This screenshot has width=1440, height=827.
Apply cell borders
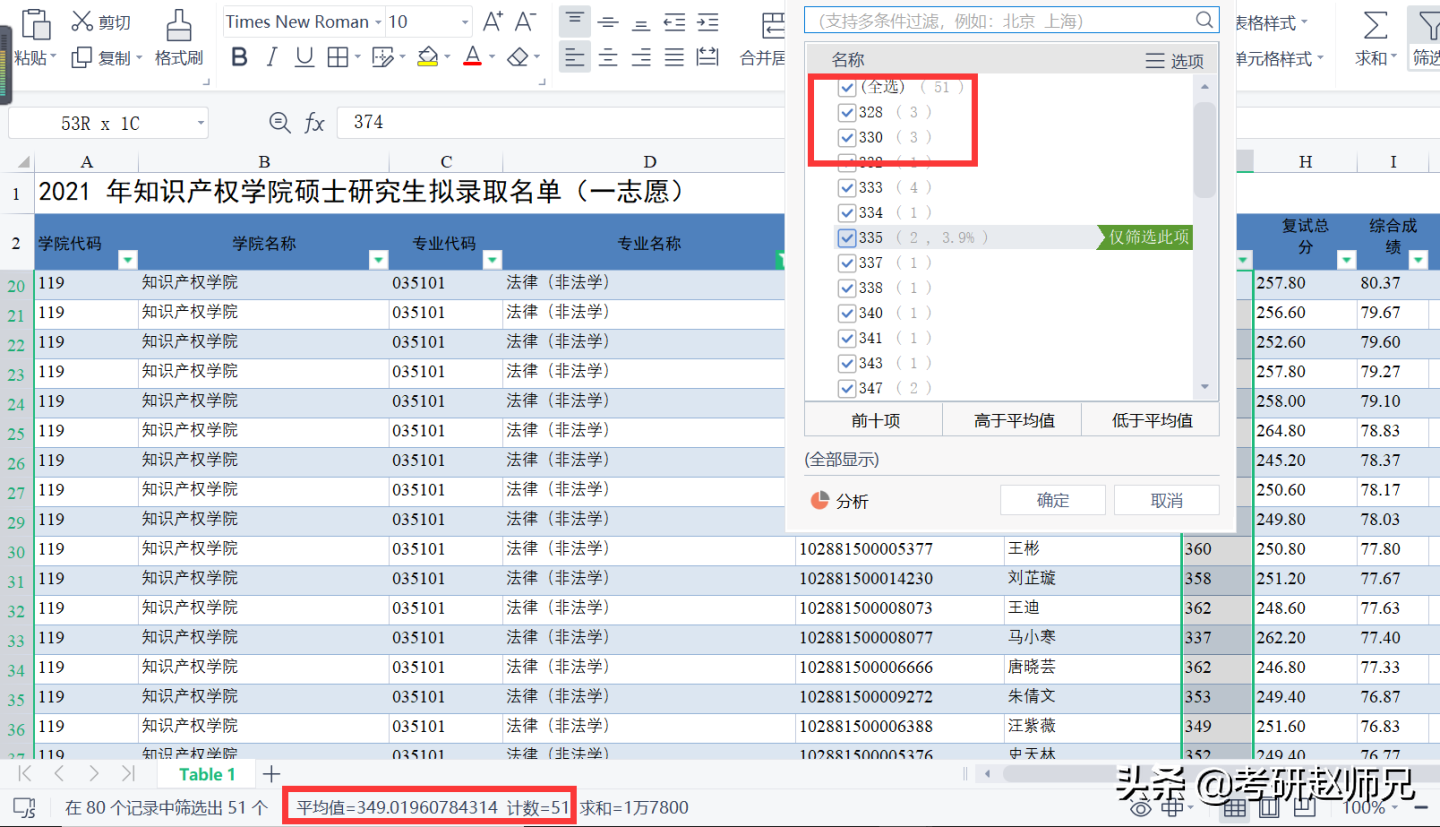pyautogui.click(x=338, y=57)
